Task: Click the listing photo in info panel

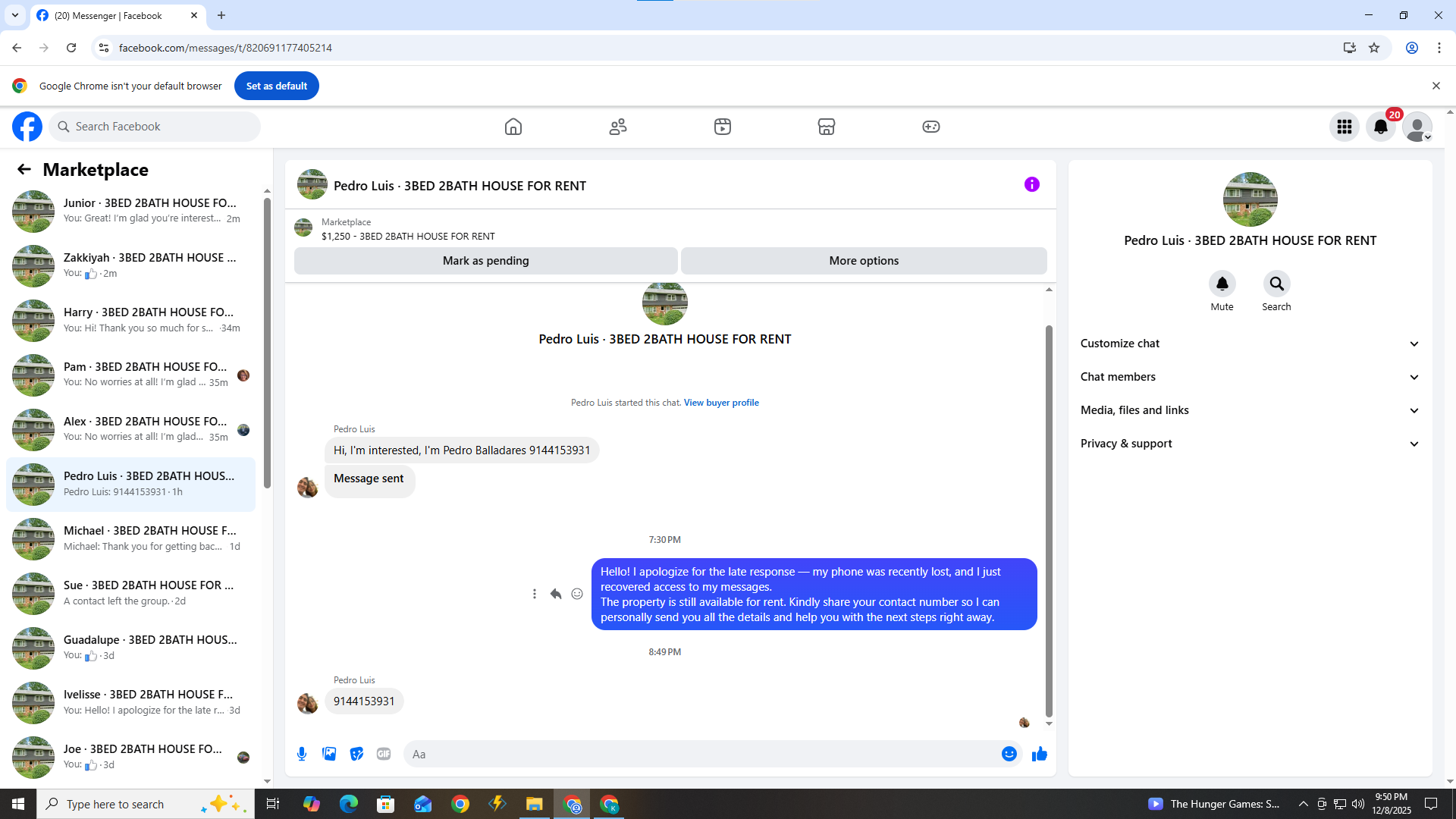Action: 1250,199
